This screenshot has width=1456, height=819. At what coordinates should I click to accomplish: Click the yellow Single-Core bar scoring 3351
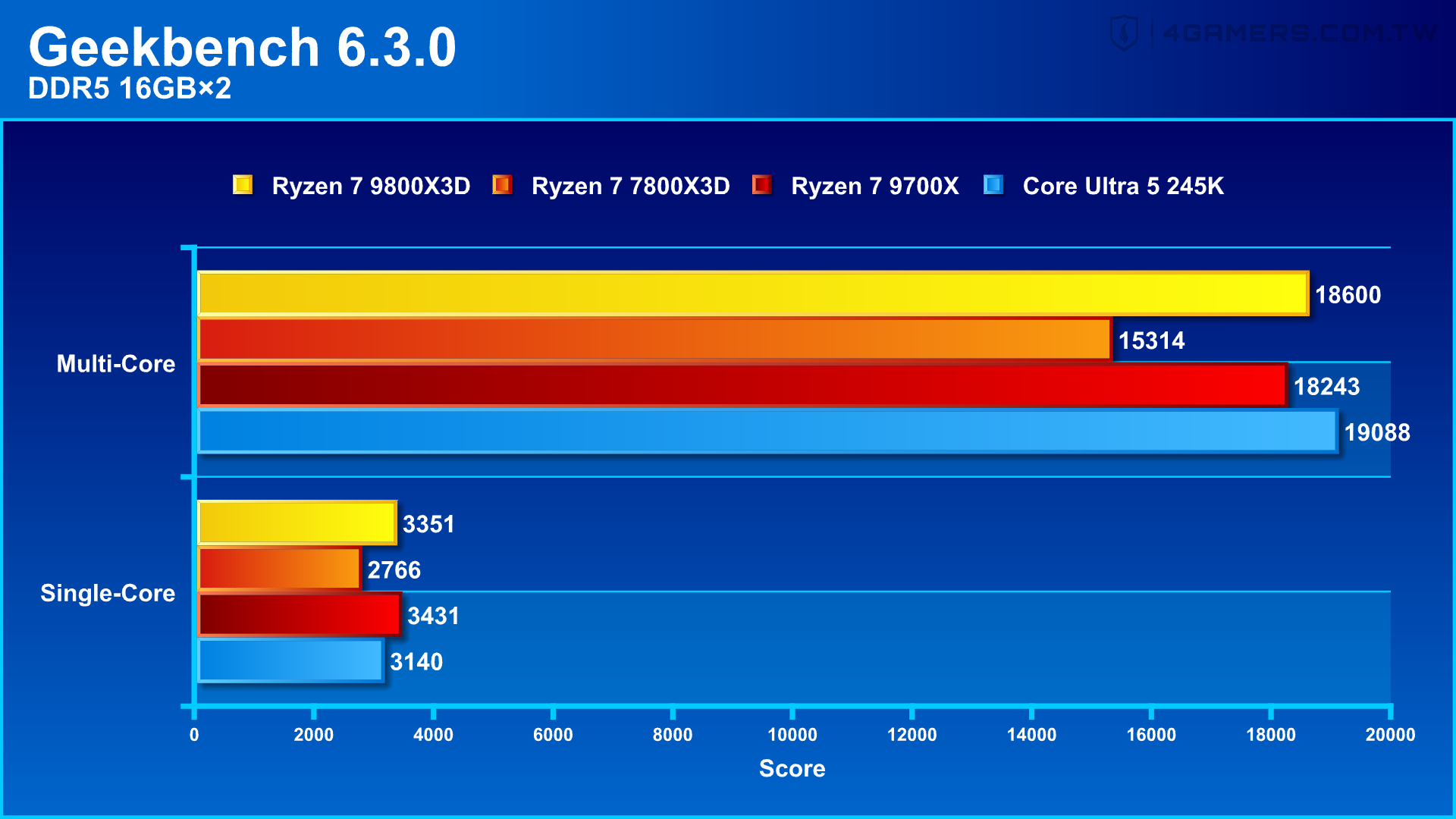click(x=297, y=522)
